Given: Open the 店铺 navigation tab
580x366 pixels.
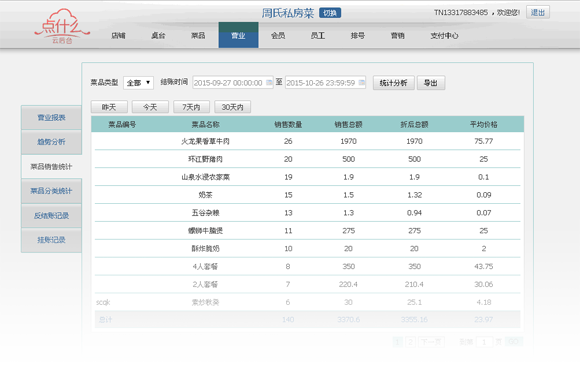Looking at the screenshot, I should pos(118,36).
